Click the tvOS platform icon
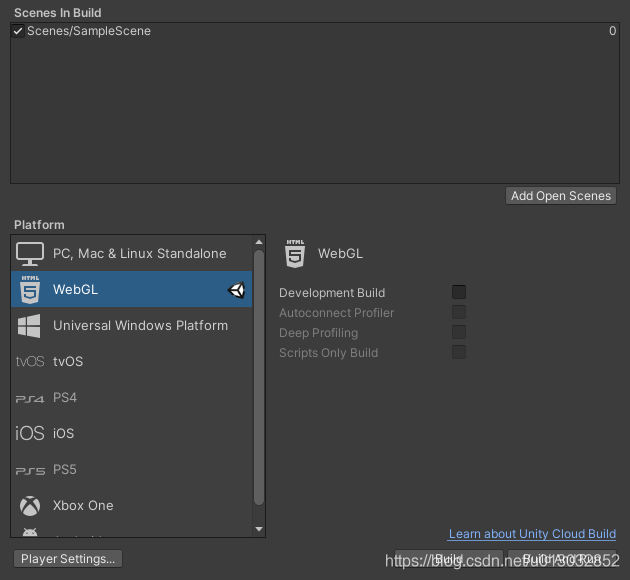This screenshot has height=580, width=630. 30,362
